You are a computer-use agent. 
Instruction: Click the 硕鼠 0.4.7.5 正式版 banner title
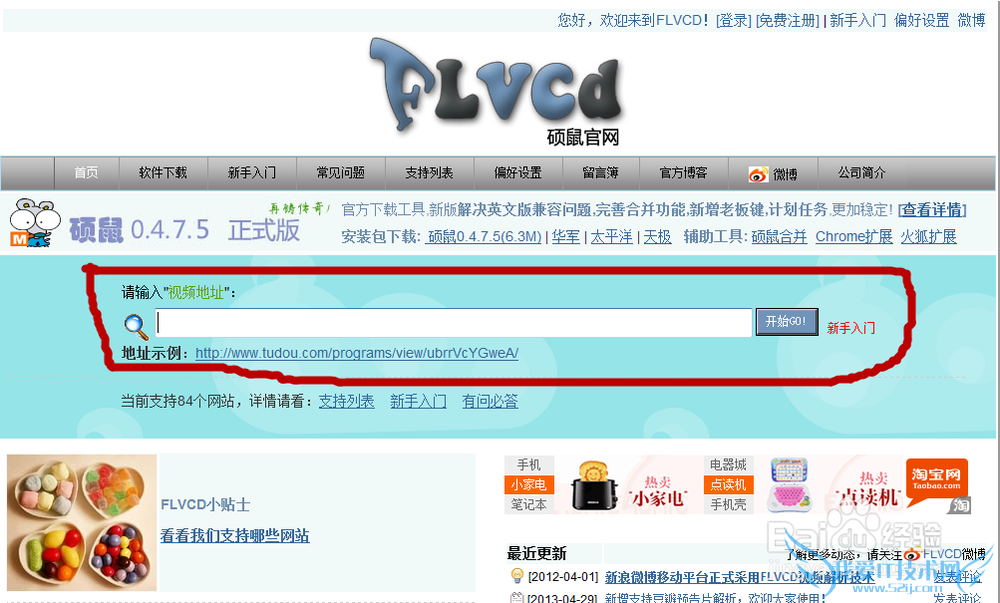point(184,230)
